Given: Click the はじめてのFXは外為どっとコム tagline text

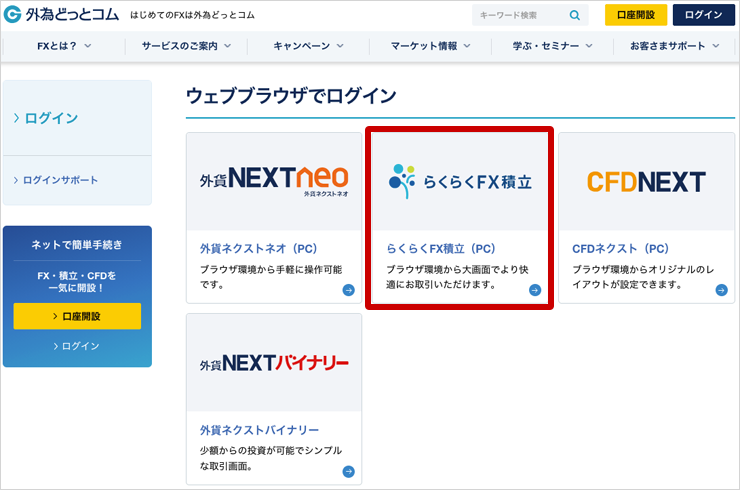Looking at the screenshot, I should (193, 15).
